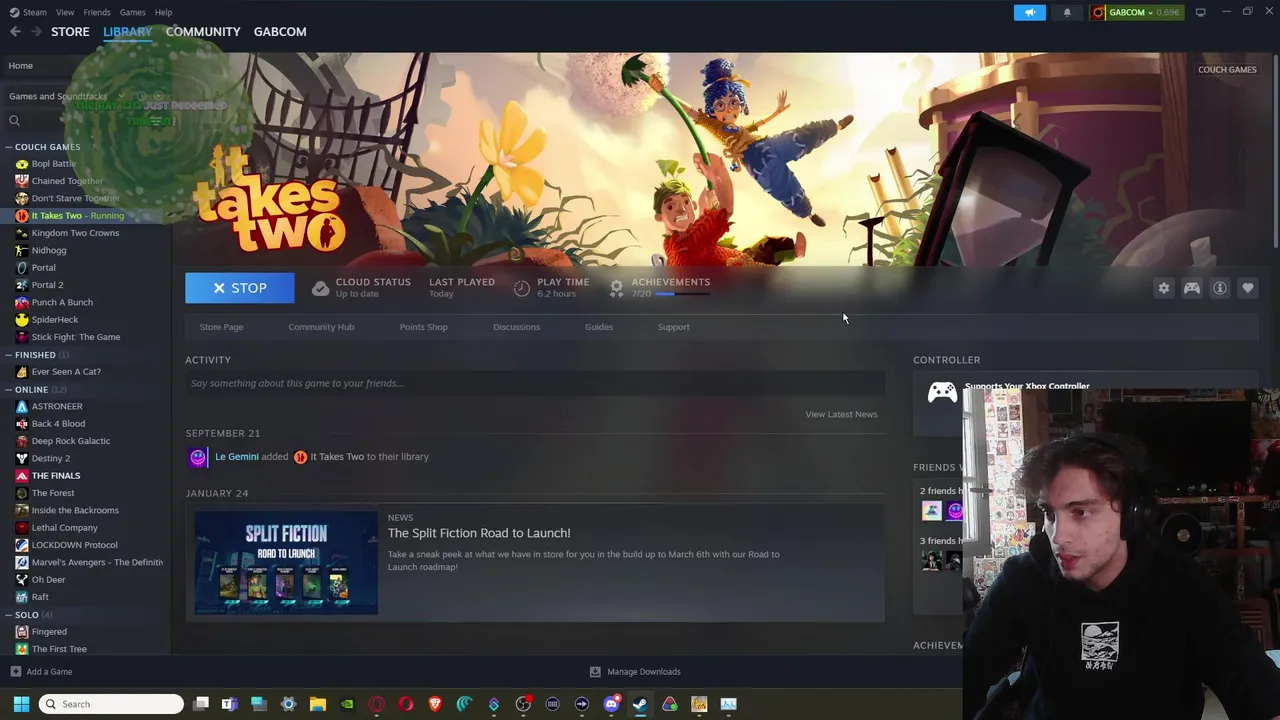1280x720 pixels.
Task: Click the ASTRONEER game icon
Action: 22,406
